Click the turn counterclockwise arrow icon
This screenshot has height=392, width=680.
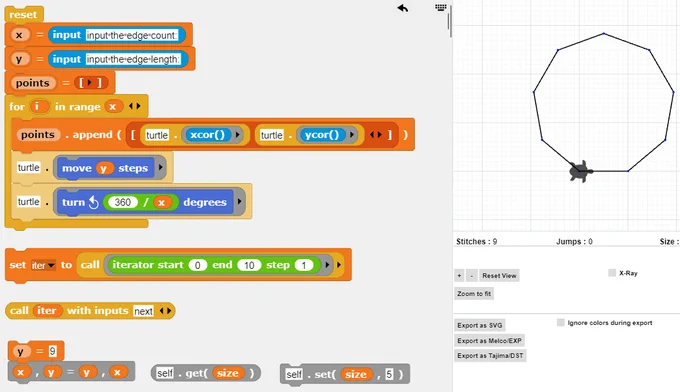(x=94, y=202)
